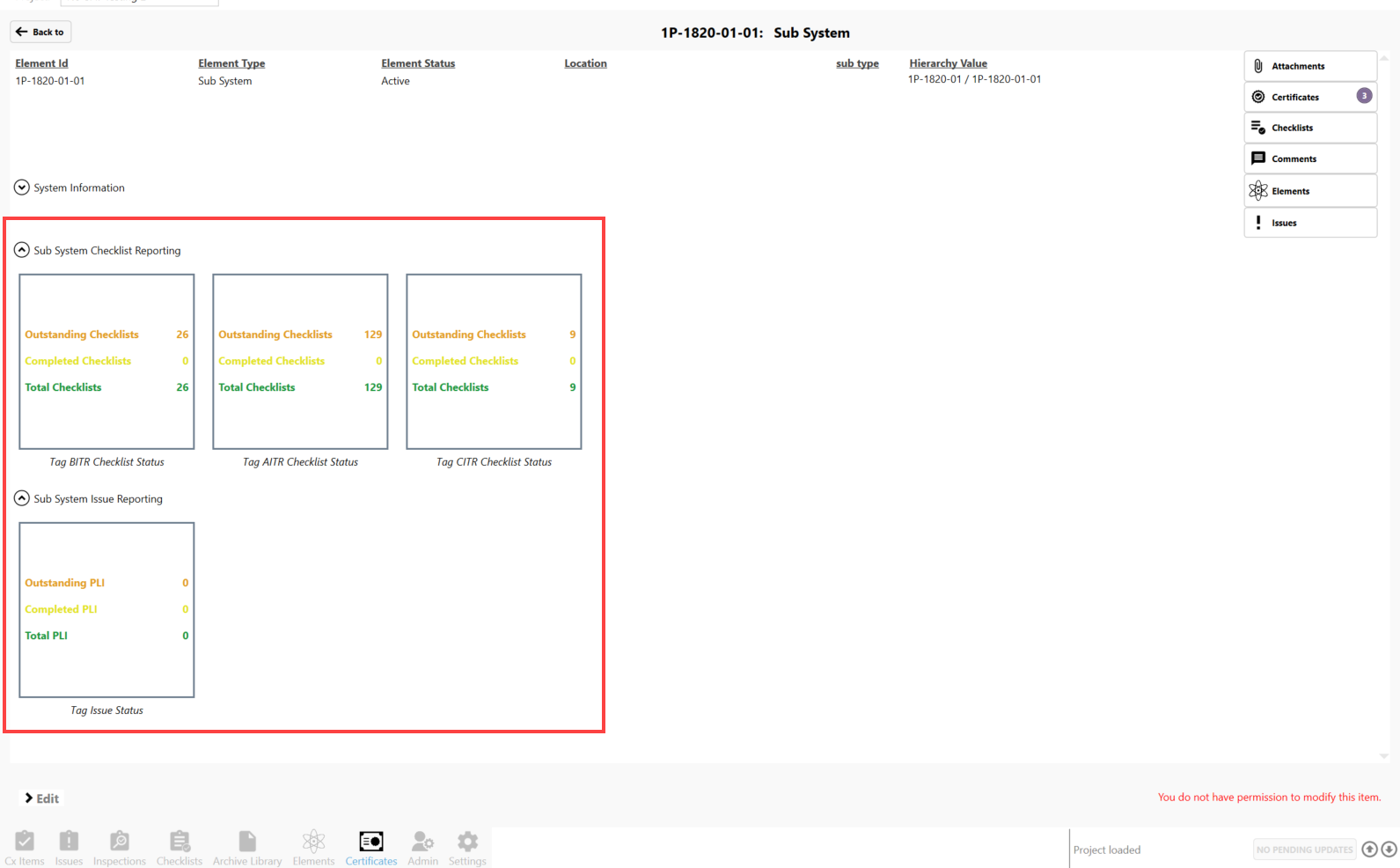Open the Tag AITR Checklist Status tile
Image resolution: width=1400 pixels, height=868 pixels.
300,362
